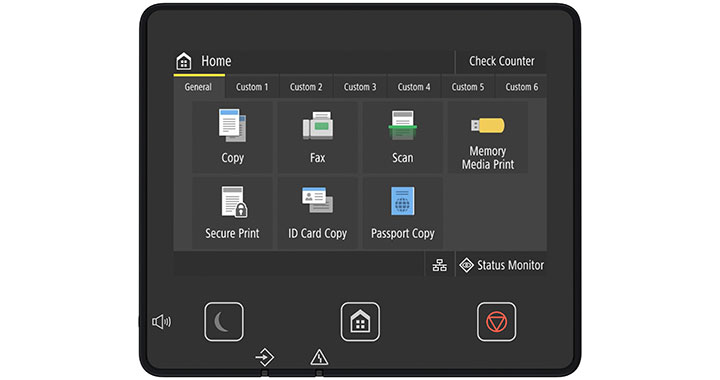
Task: Open the Fax function
Action: click(317, 137)
